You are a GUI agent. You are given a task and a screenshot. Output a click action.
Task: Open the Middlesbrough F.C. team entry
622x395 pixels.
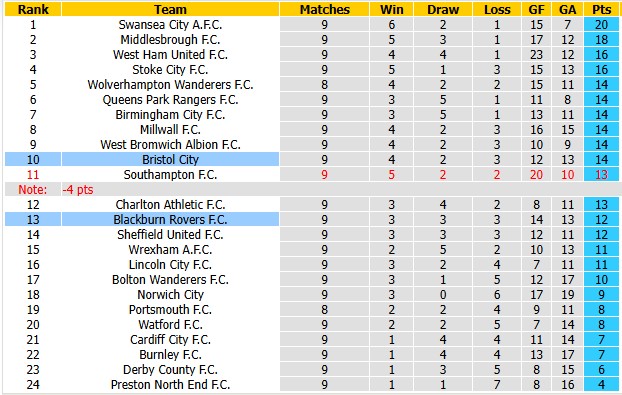170,40
